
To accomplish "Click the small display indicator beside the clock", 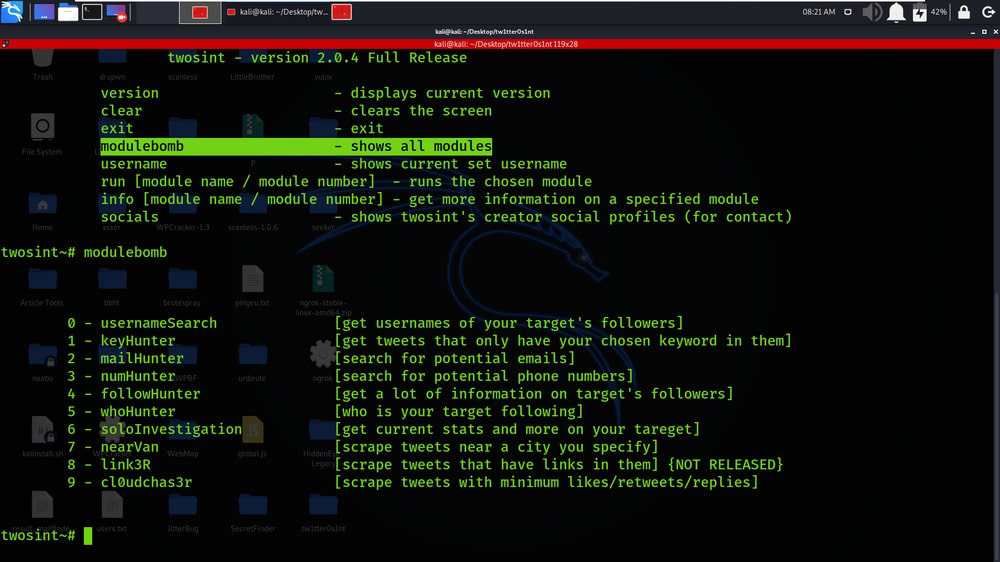I will tap(848, 11).
